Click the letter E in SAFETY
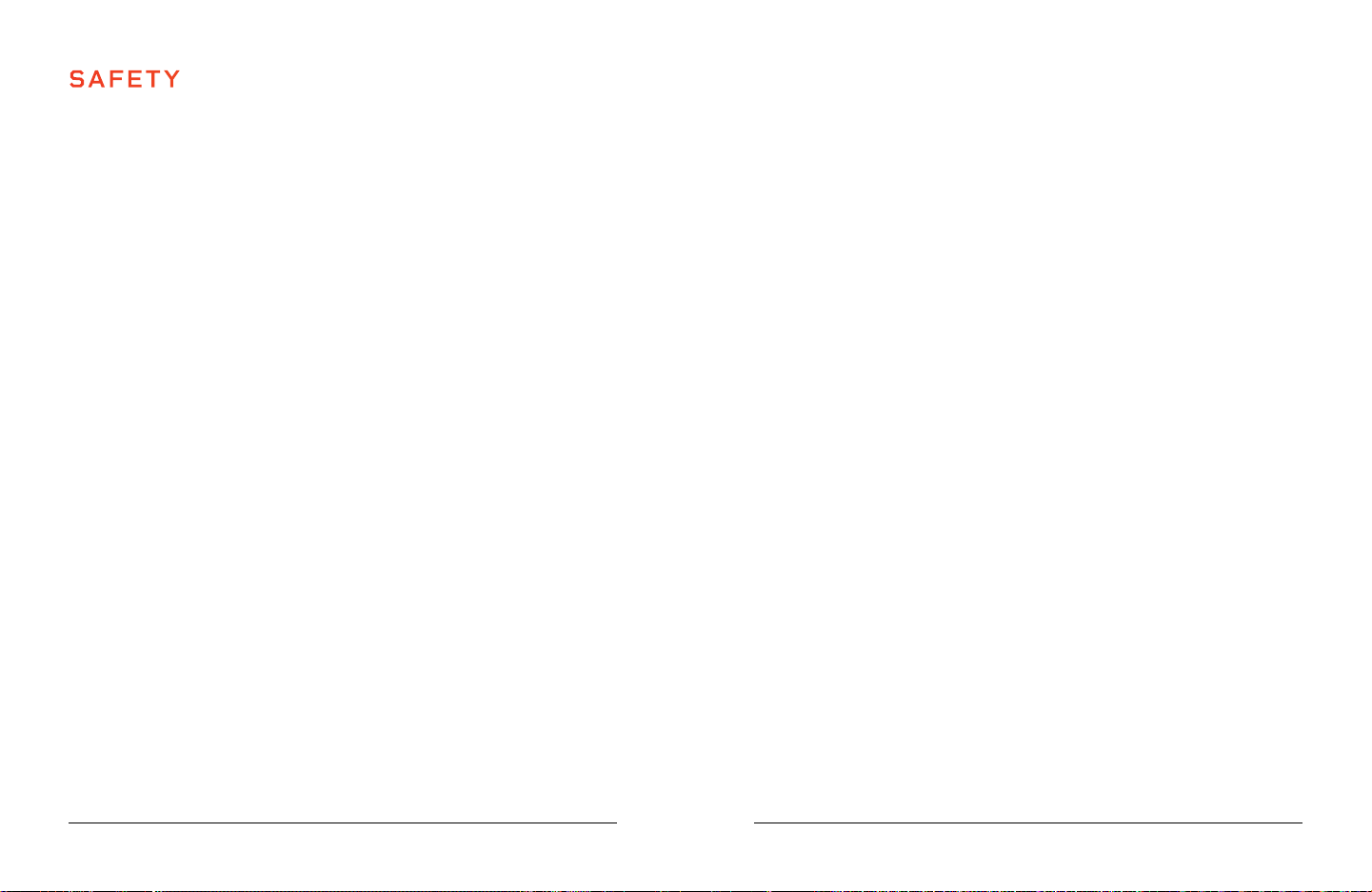This screenshot has width=1372, height=892. click(x=135, y=79)
